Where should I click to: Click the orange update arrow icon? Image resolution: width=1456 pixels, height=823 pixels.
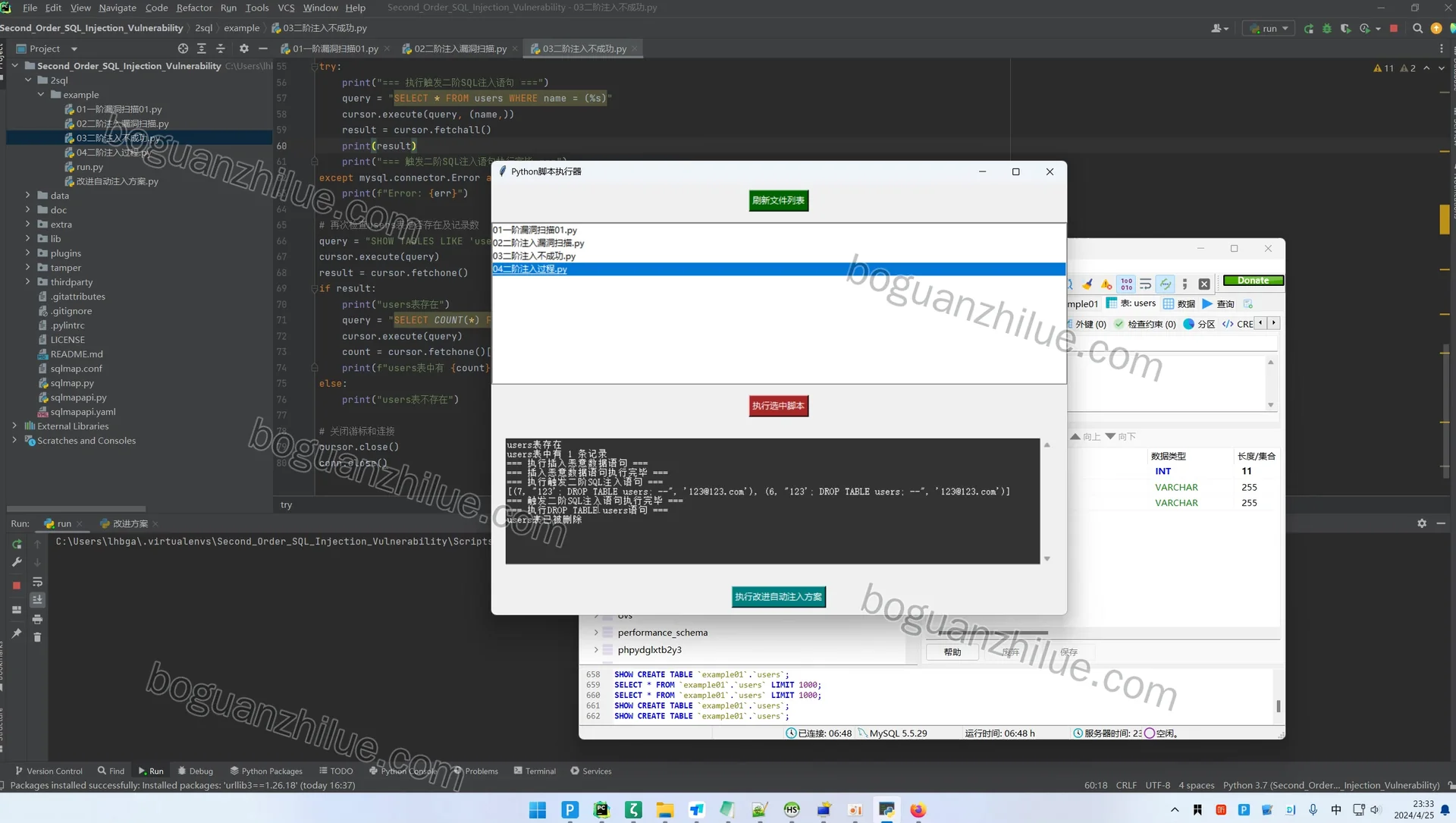point(1436,28)
